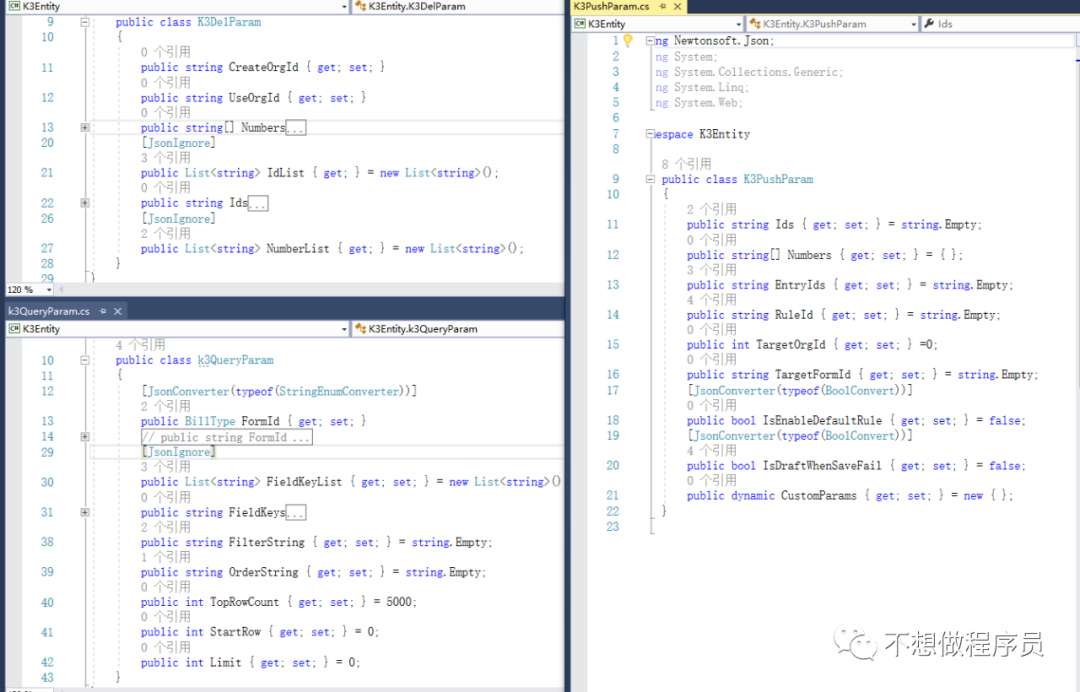Expand the collapsed FieldKeys property on line 31
This screenshot has width=1080, height=692.
pyautogui.click(x=85, y=512)
